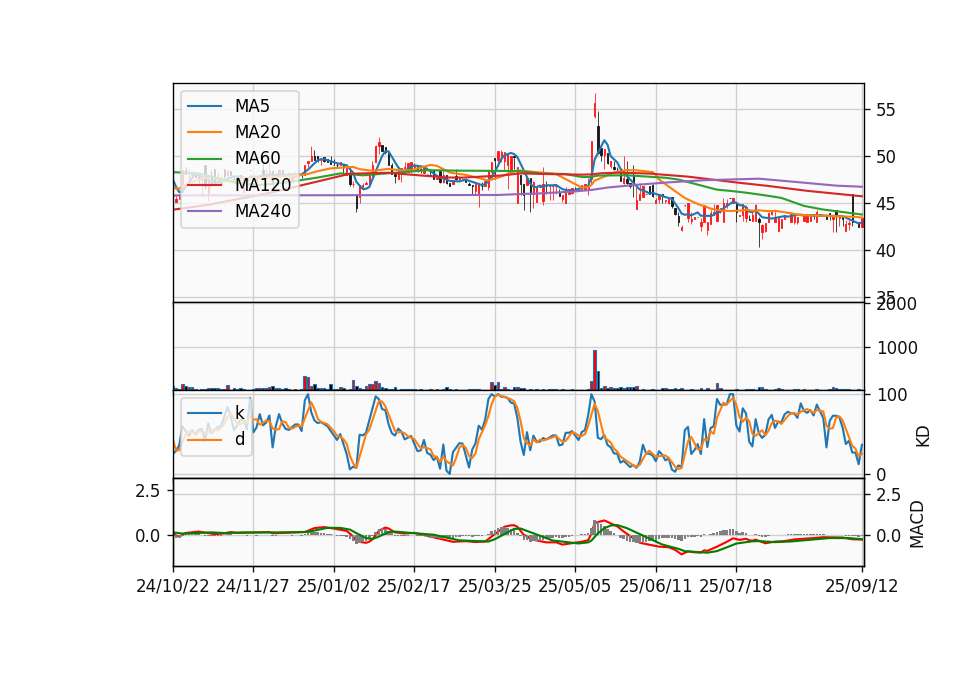The image size is (960, 690).
Task: Click the 25/06/11 date tick label
Action: click(x=656, y=586)
